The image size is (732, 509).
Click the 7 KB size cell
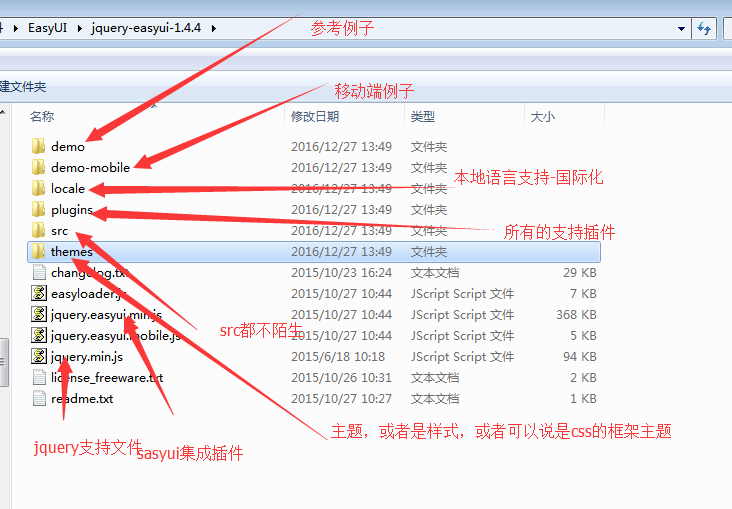(x=583, y=294)
